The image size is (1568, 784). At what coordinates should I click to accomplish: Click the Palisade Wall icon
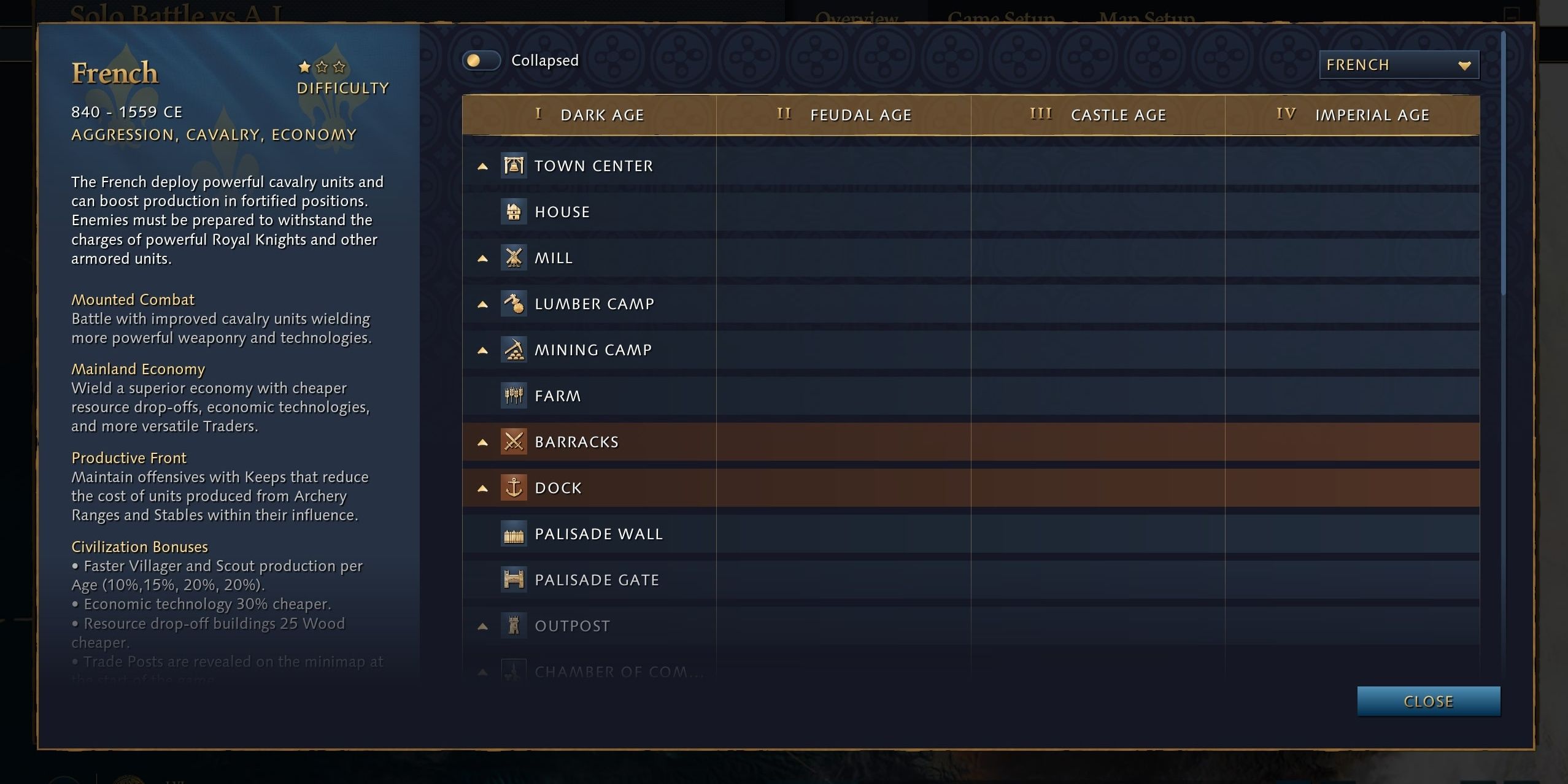click(514, 534)
